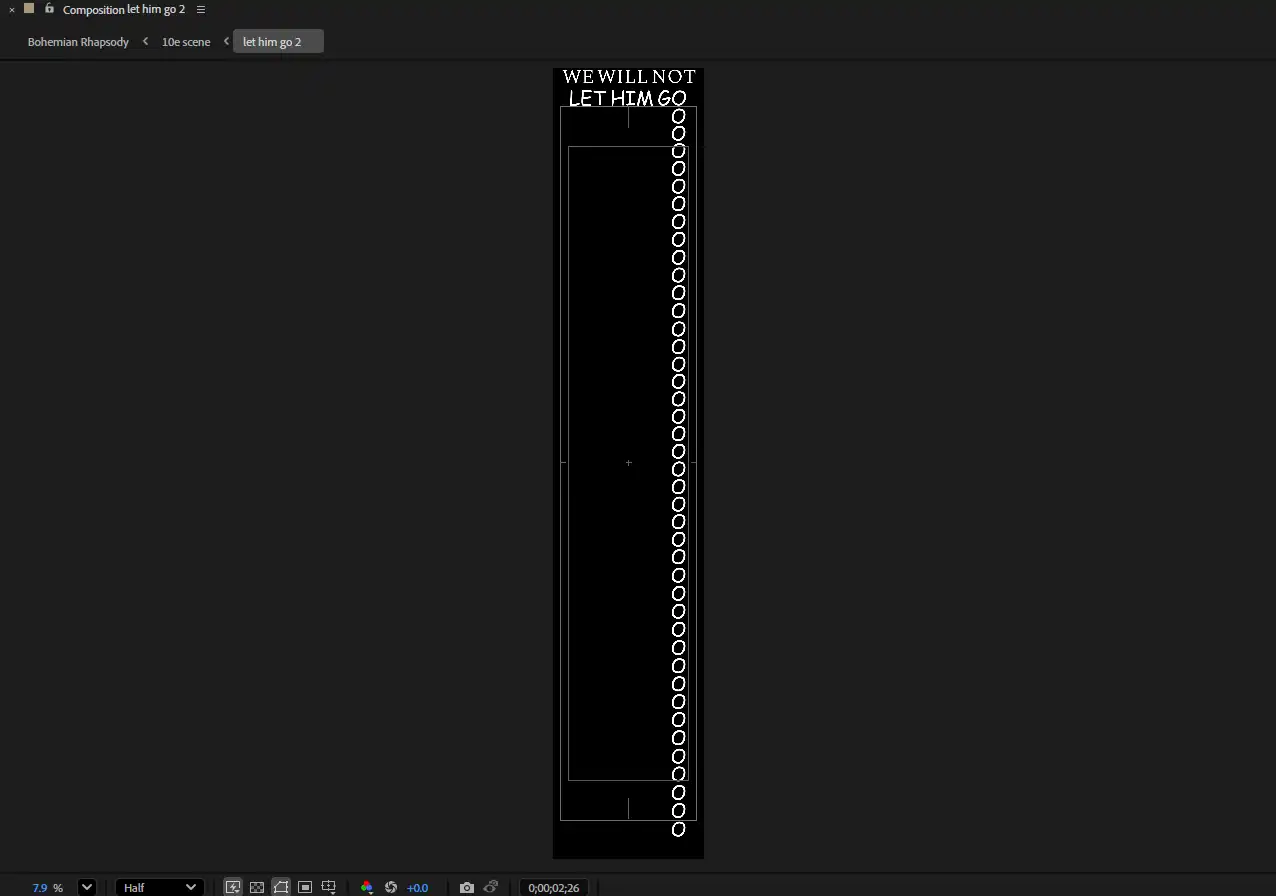Toggle the transparency grid
The width and height of the screenshot is (1276, 896).
pos(257,887)
